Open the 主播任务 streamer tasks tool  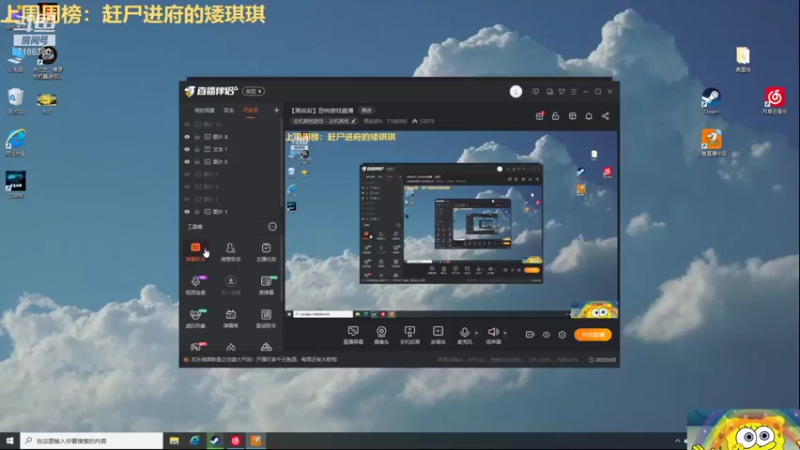266,252
